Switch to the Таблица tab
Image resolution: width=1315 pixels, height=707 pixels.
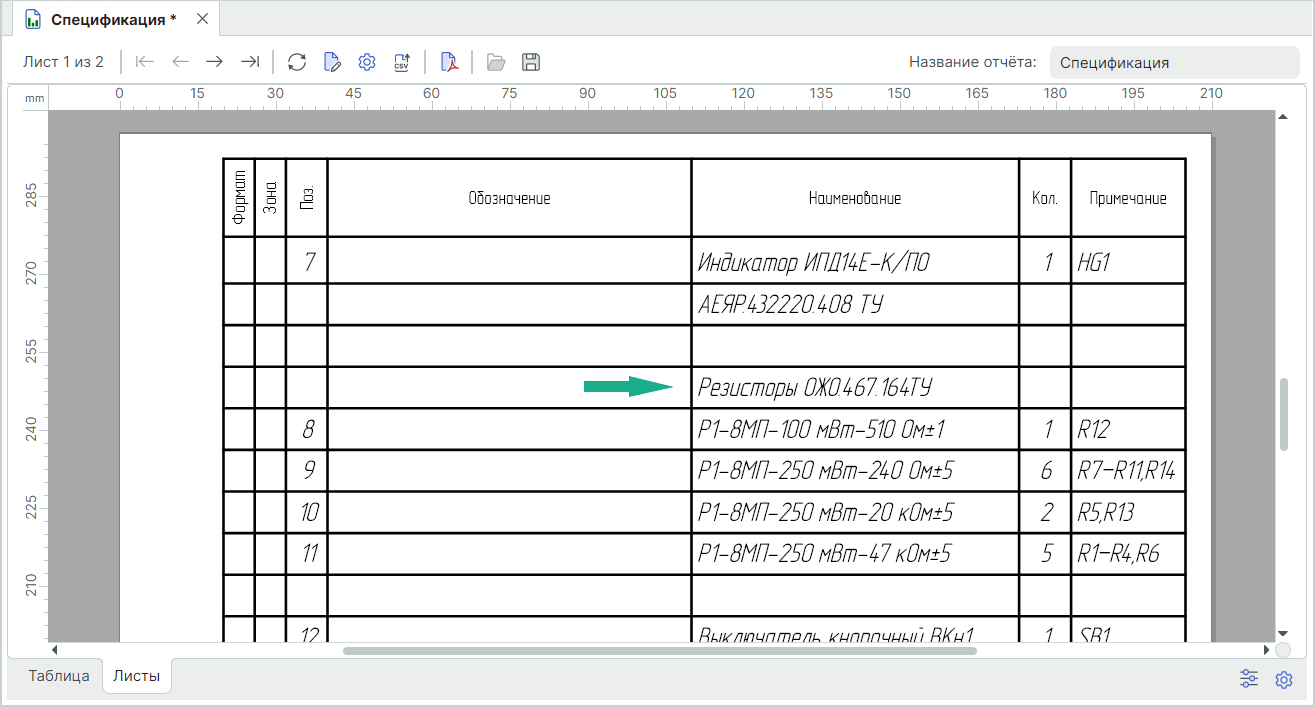pyautogui.click(x=59, y=675)
